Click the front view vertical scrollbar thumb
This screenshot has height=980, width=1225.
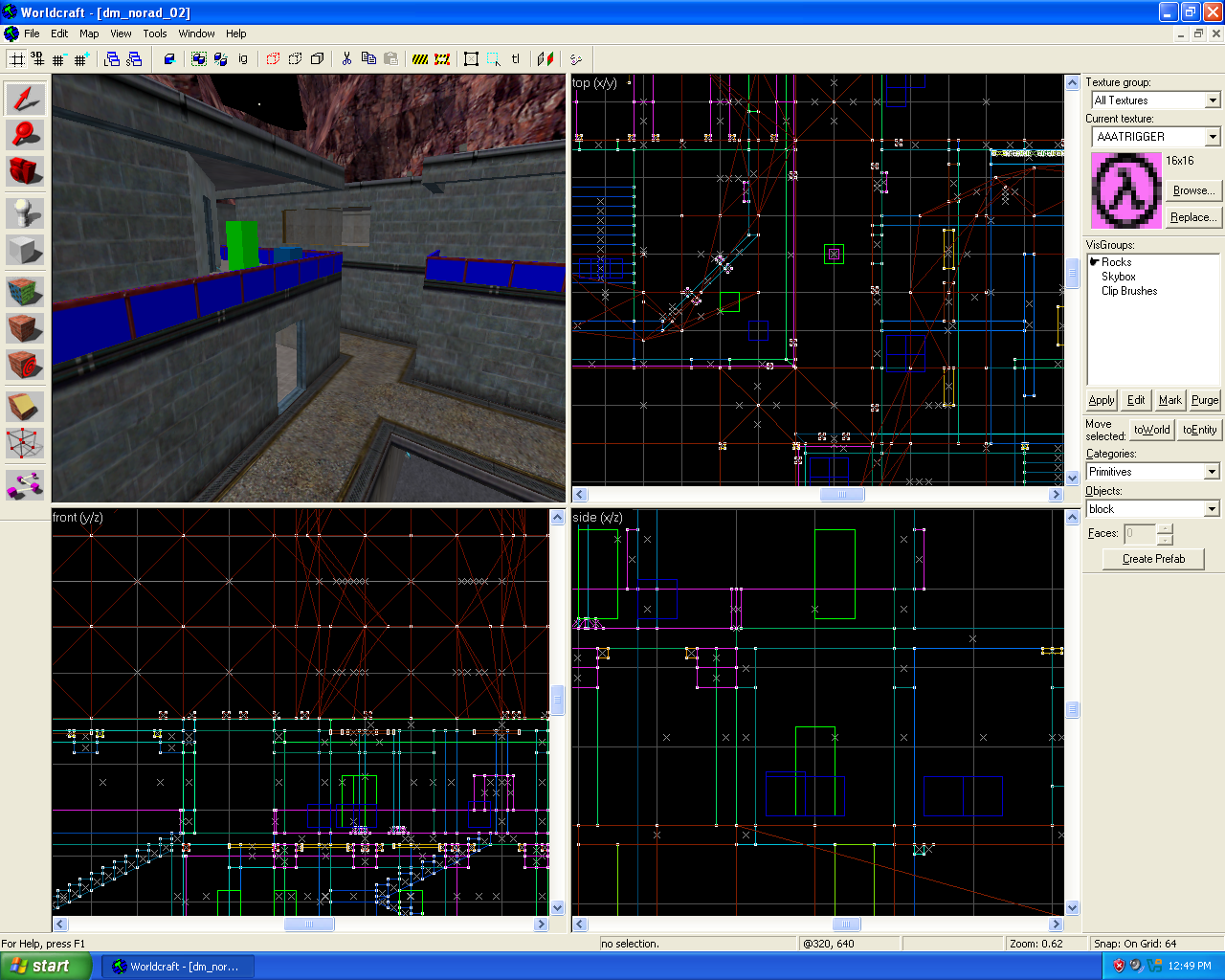(x=558, y=700)
